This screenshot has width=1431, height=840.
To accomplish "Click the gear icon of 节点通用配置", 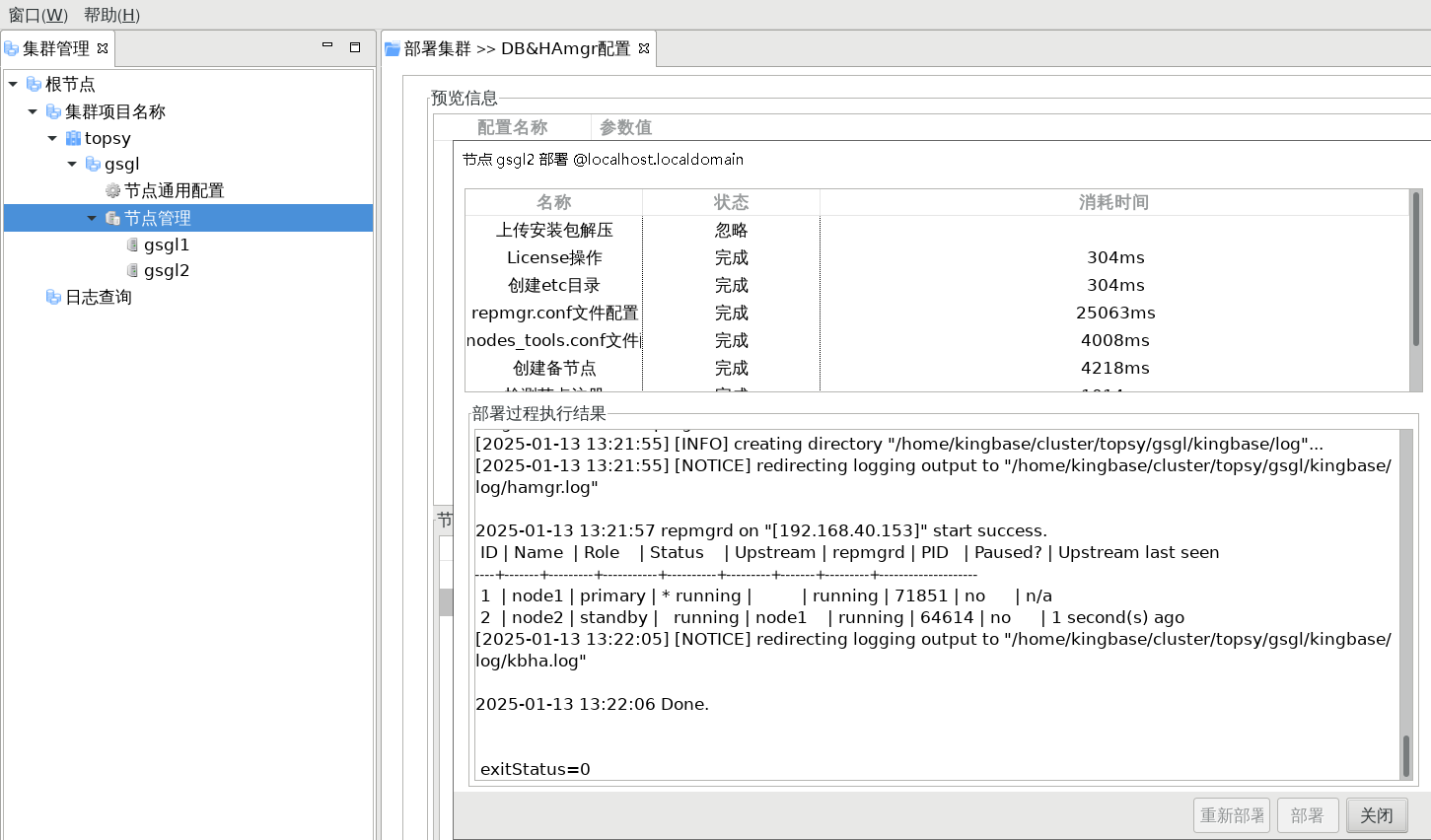I will click(x=112, y=190).
